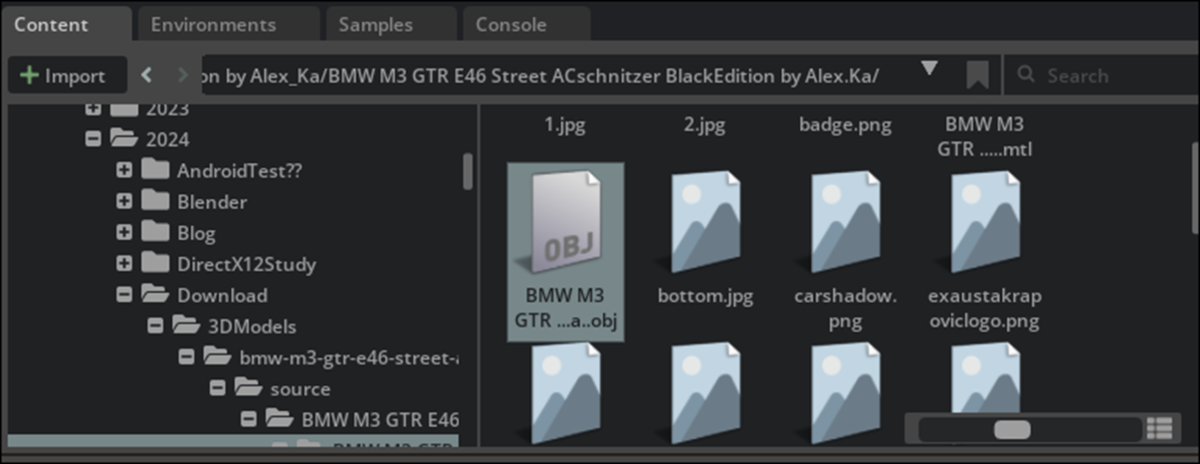Click the 2.jpg file name

pyautogui.click(x=705, y=125)
